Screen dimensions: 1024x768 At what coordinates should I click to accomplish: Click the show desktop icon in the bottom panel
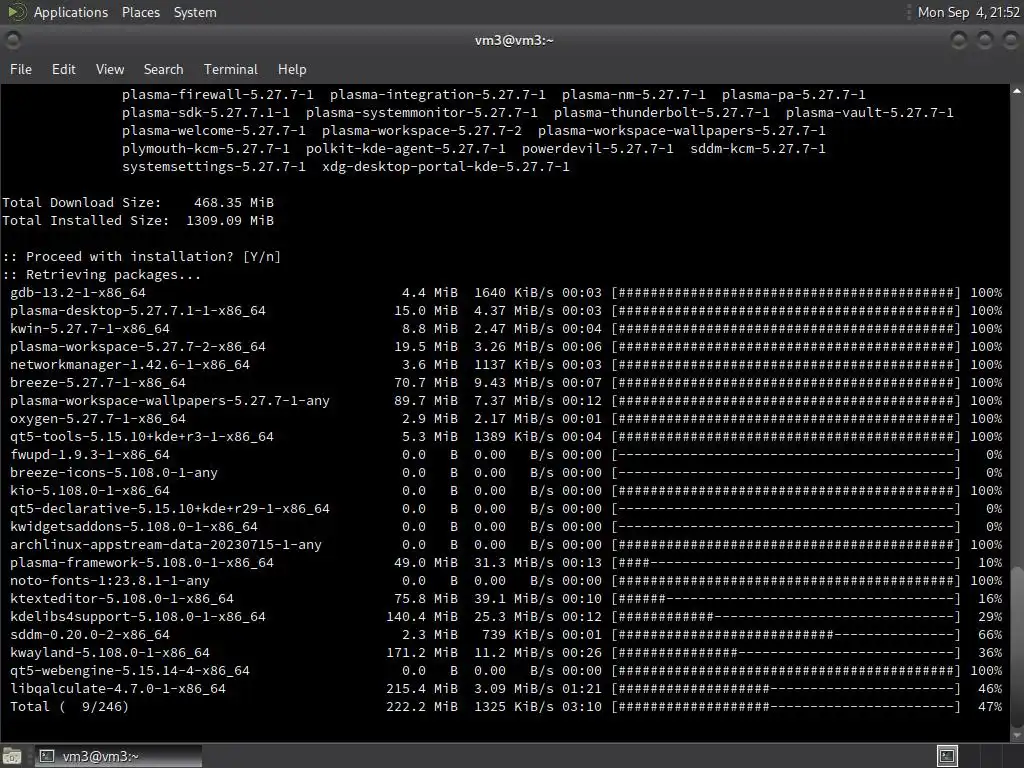[12, 756]
